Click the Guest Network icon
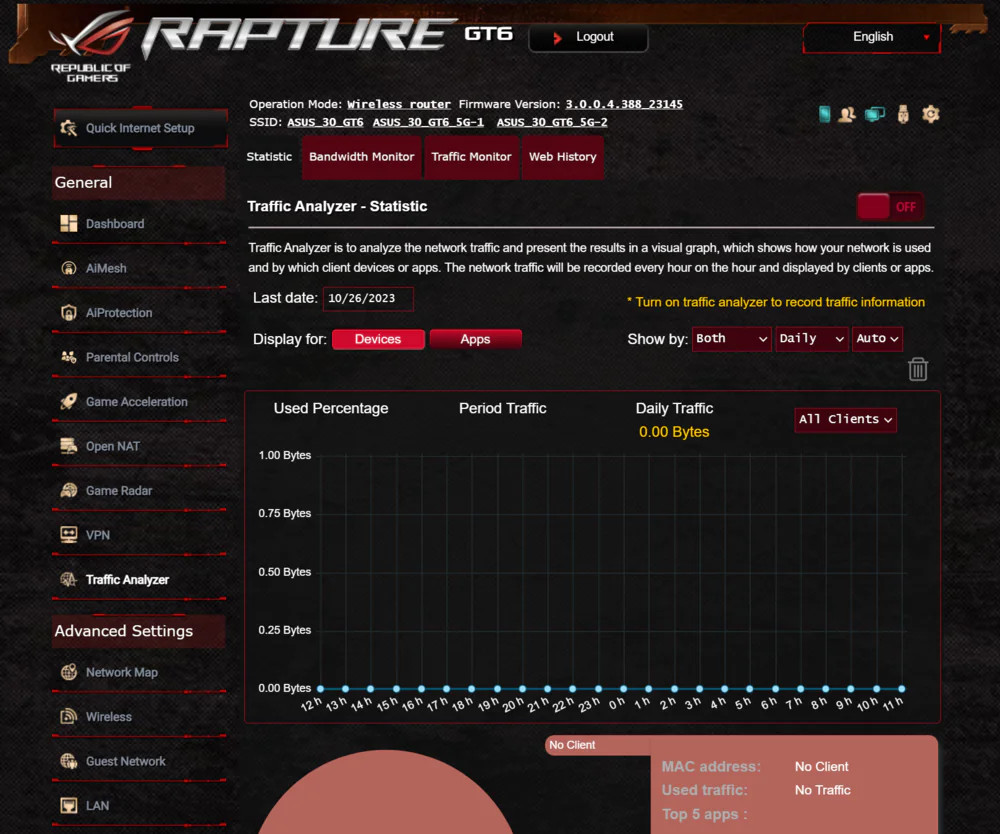1000x834 pixels. (x=69, y=761)
